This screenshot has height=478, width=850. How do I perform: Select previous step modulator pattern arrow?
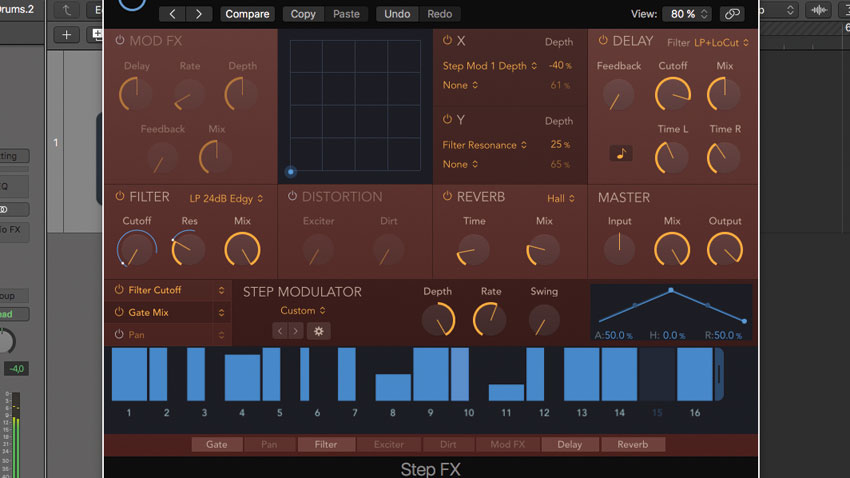[x=280, y=331]
